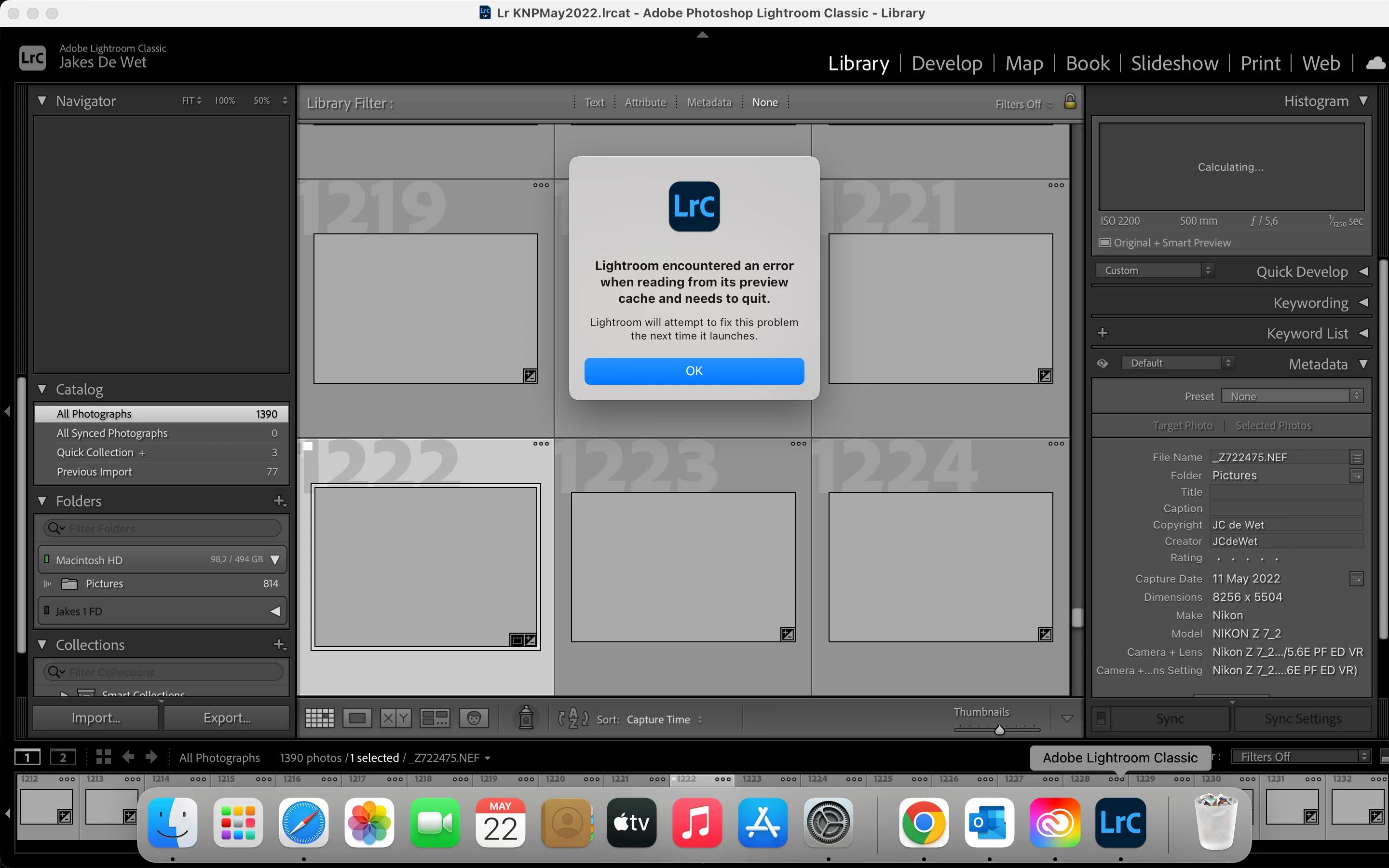Click the cloud sync status icon

pos(1375,63)
